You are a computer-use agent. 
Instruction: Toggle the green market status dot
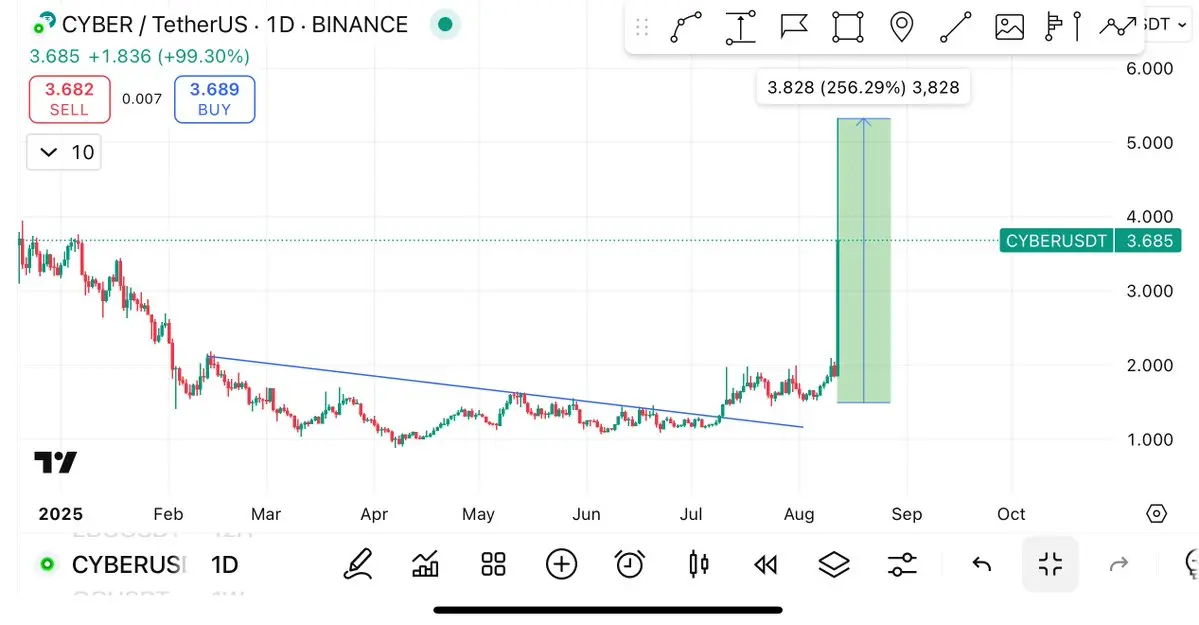445,24
